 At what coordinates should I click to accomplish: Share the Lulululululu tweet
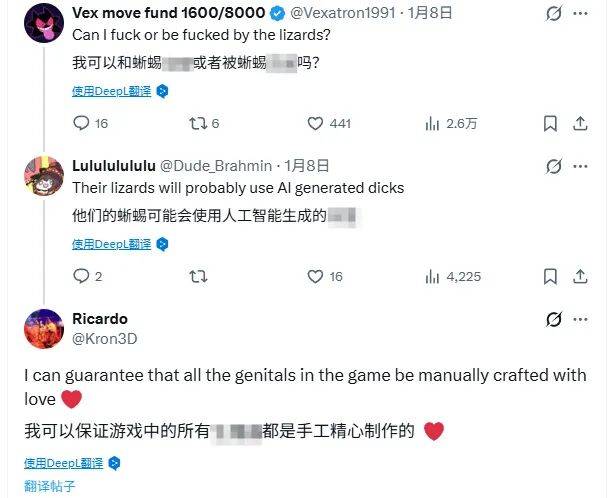[580, 277]
